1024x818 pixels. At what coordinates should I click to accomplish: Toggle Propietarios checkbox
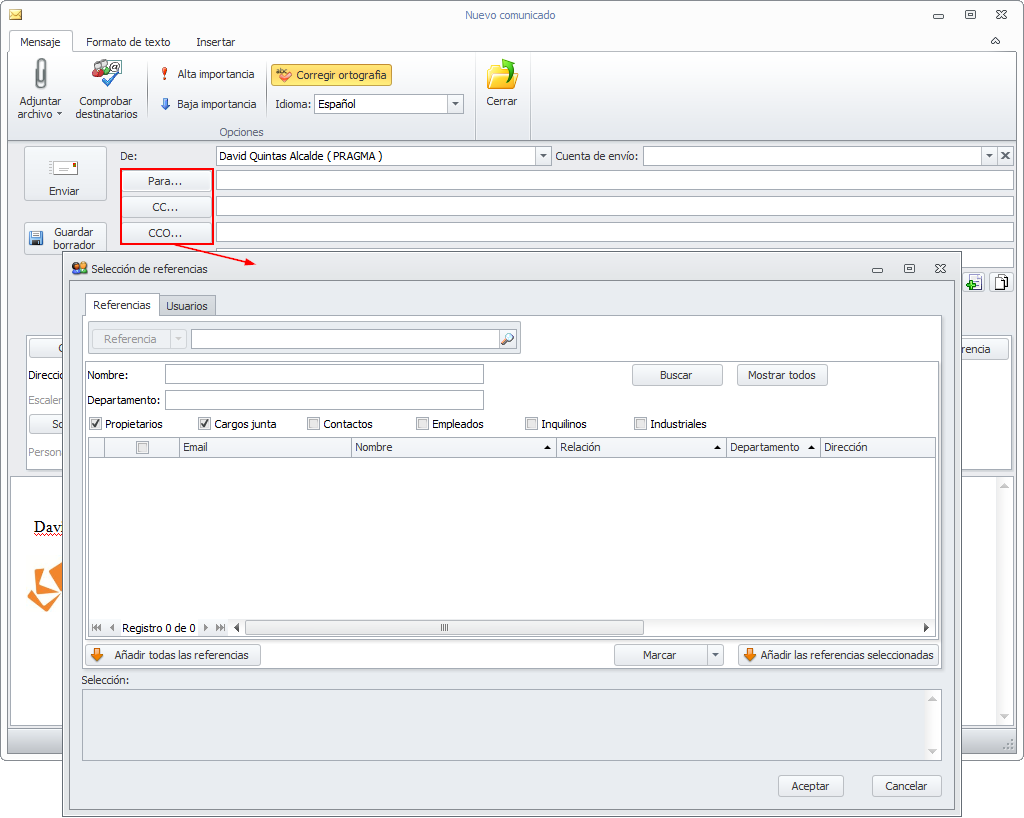[95, 424]
